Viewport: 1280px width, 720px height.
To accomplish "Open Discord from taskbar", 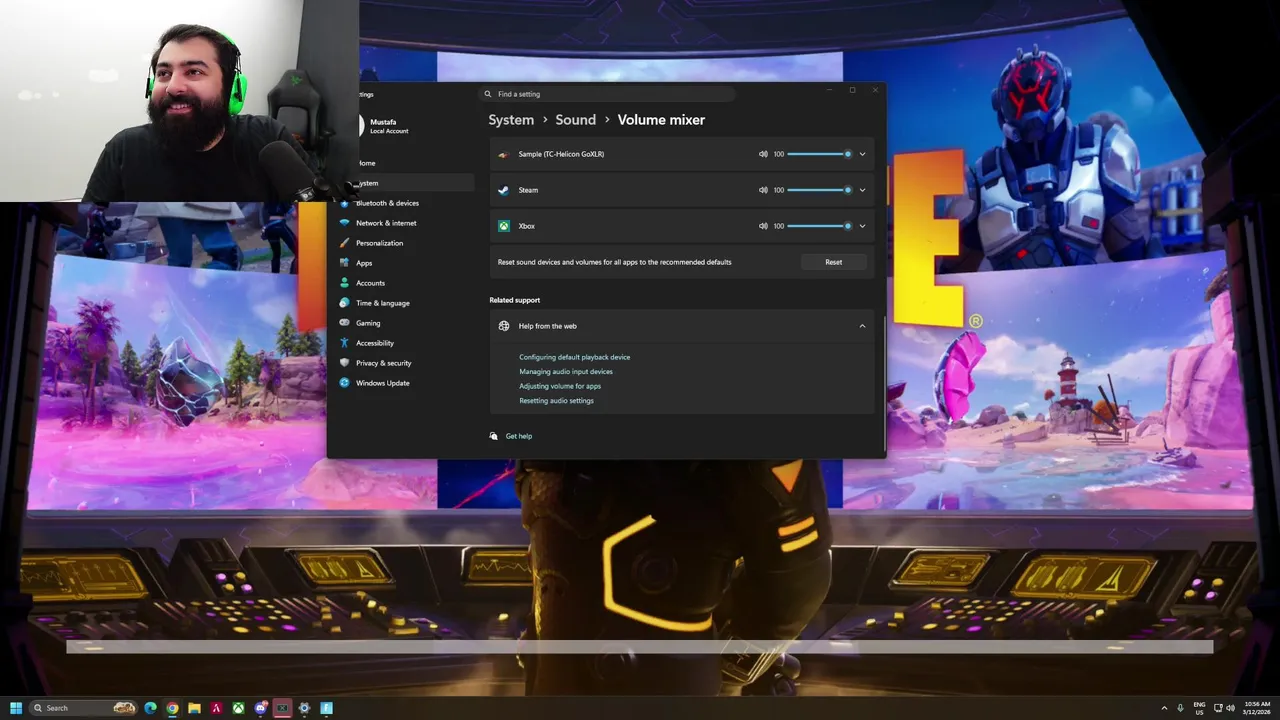I will click(260, 708).
